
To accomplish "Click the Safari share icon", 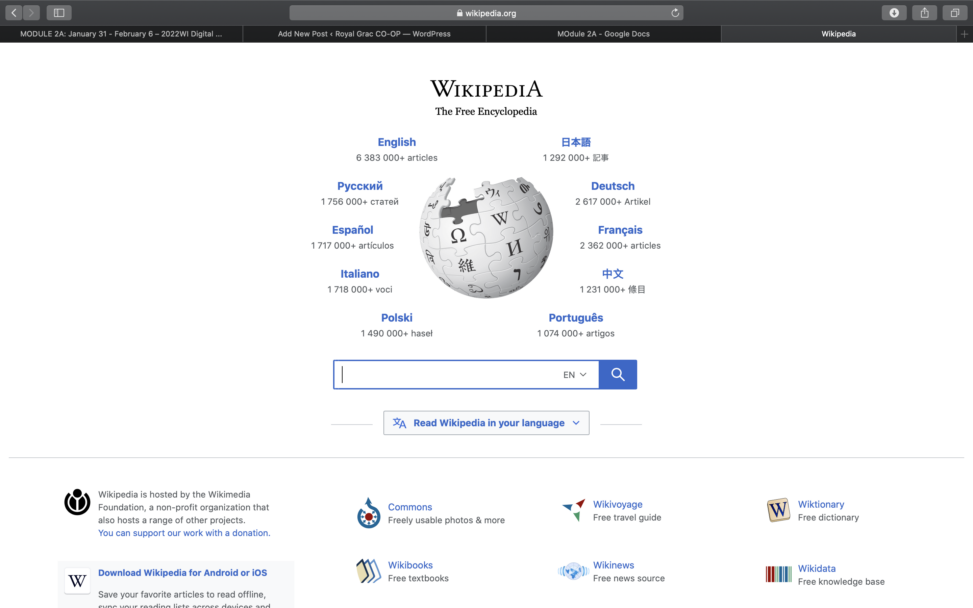I will pyautogui.click(x=925, y=12).
